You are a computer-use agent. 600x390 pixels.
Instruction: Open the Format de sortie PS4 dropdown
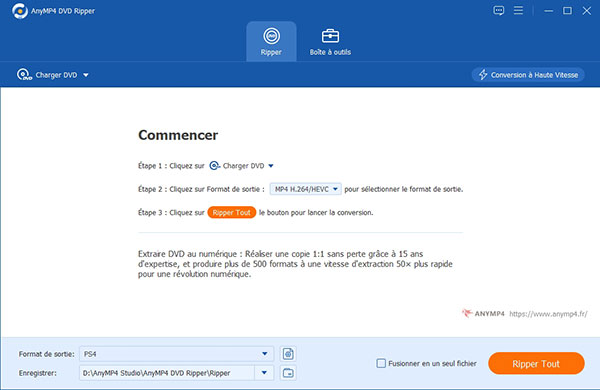(176, 354)
